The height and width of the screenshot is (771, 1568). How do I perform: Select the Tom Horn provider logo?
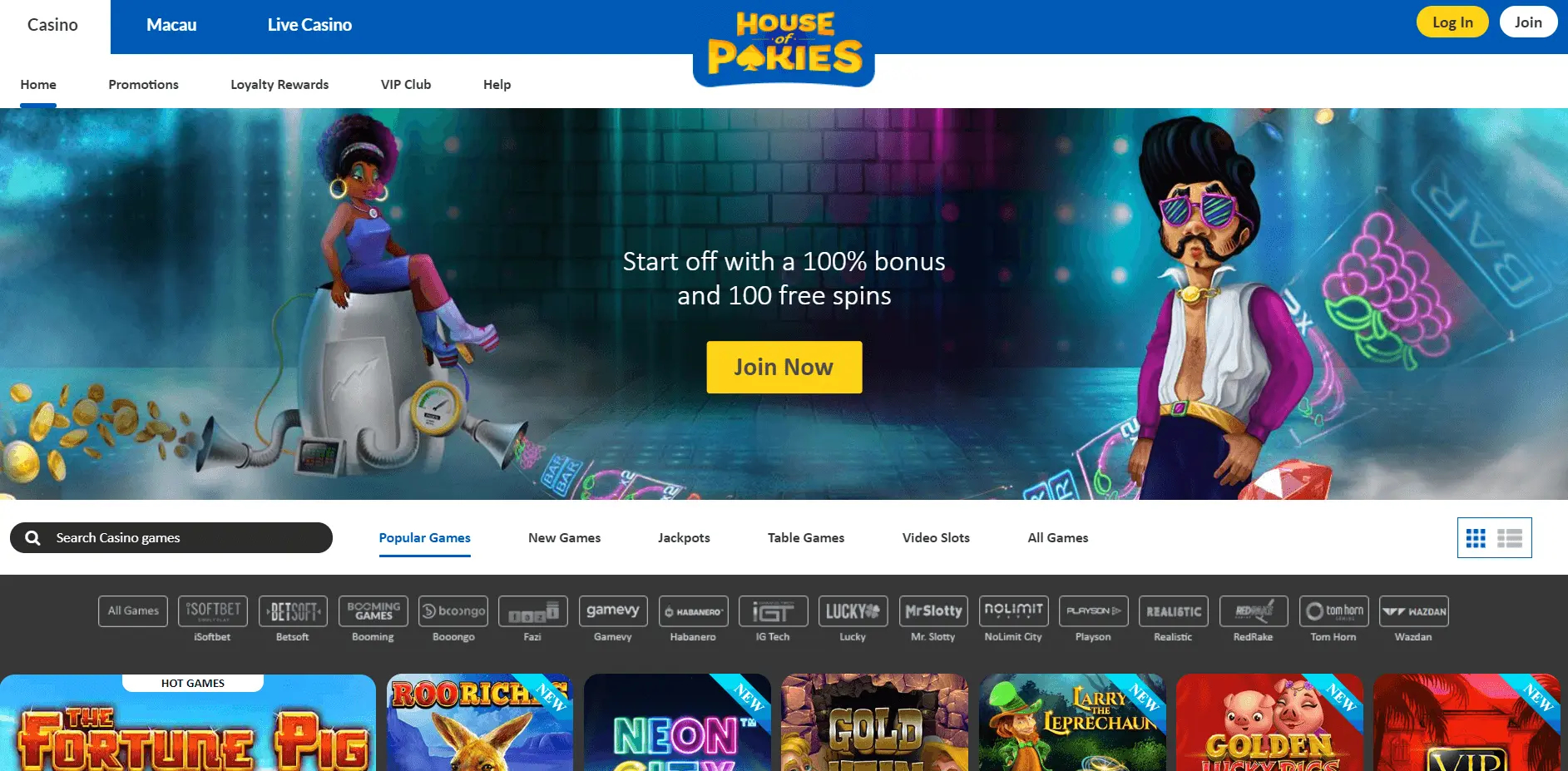(x=1333, y=611)
